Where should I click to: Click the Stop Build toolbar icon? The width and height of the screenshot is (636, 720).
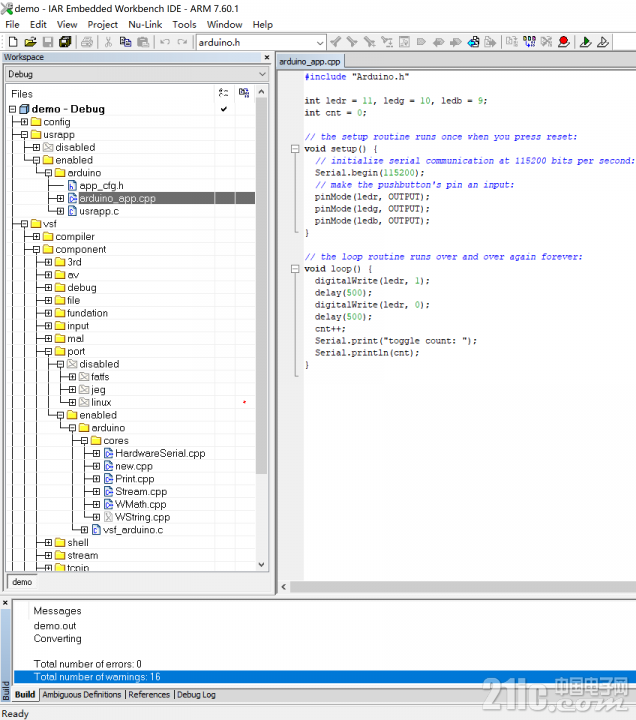(546, 42)
